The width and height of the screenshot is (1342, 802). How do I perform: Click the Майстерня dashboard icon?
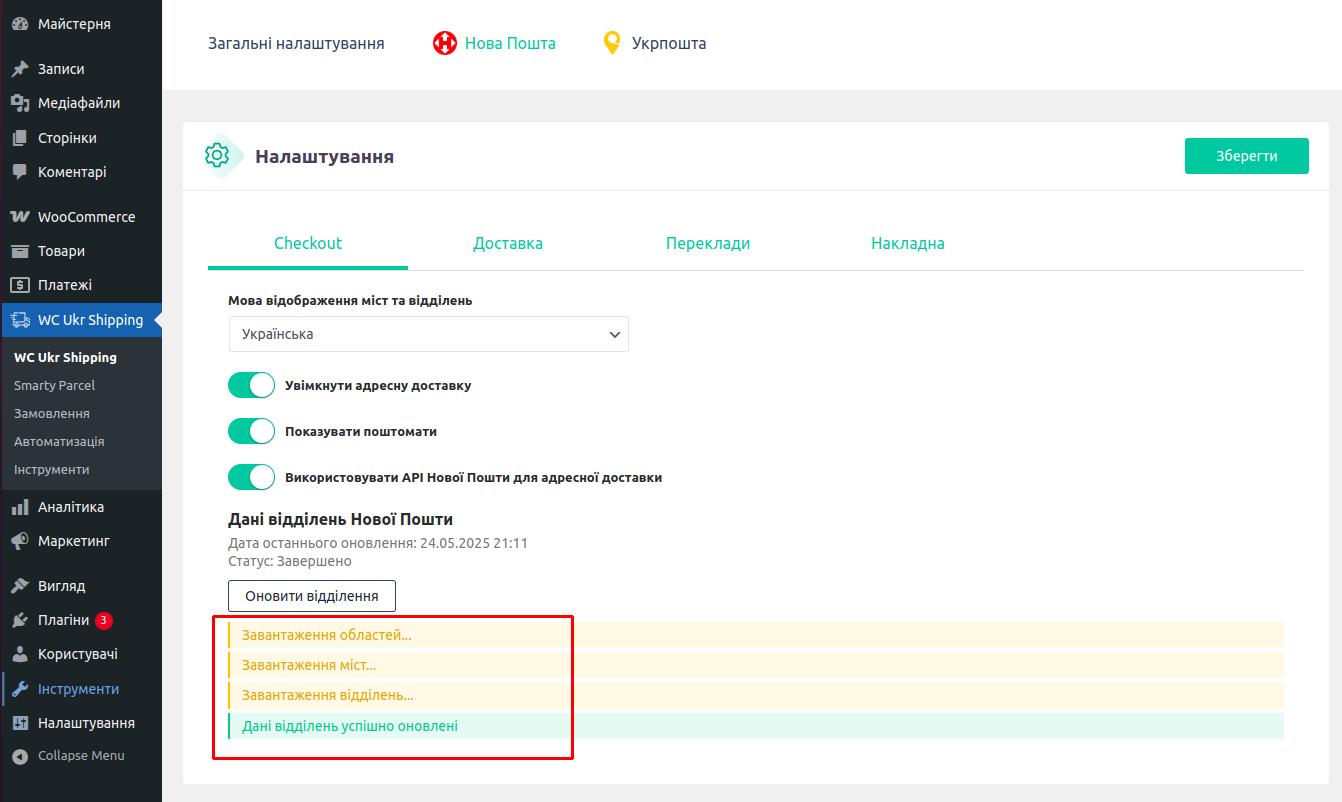coord(20,24)
